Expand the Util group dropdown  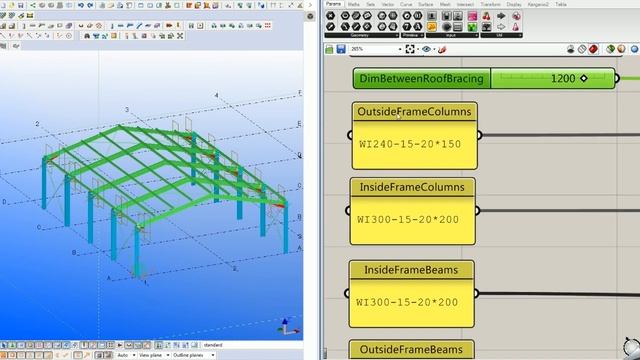click(520, 36)
